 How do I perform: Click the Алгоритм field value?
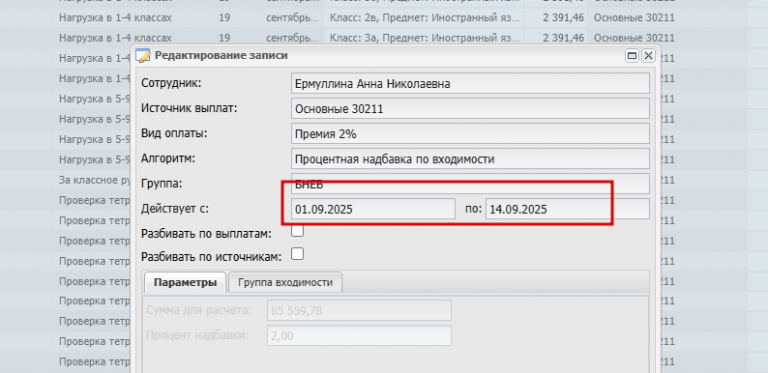[x=470, y=159]
